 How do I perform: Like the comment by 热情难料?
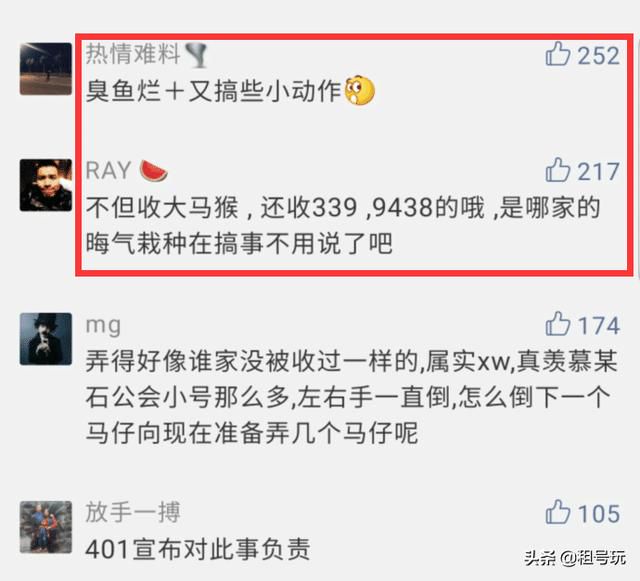[558, 54]
